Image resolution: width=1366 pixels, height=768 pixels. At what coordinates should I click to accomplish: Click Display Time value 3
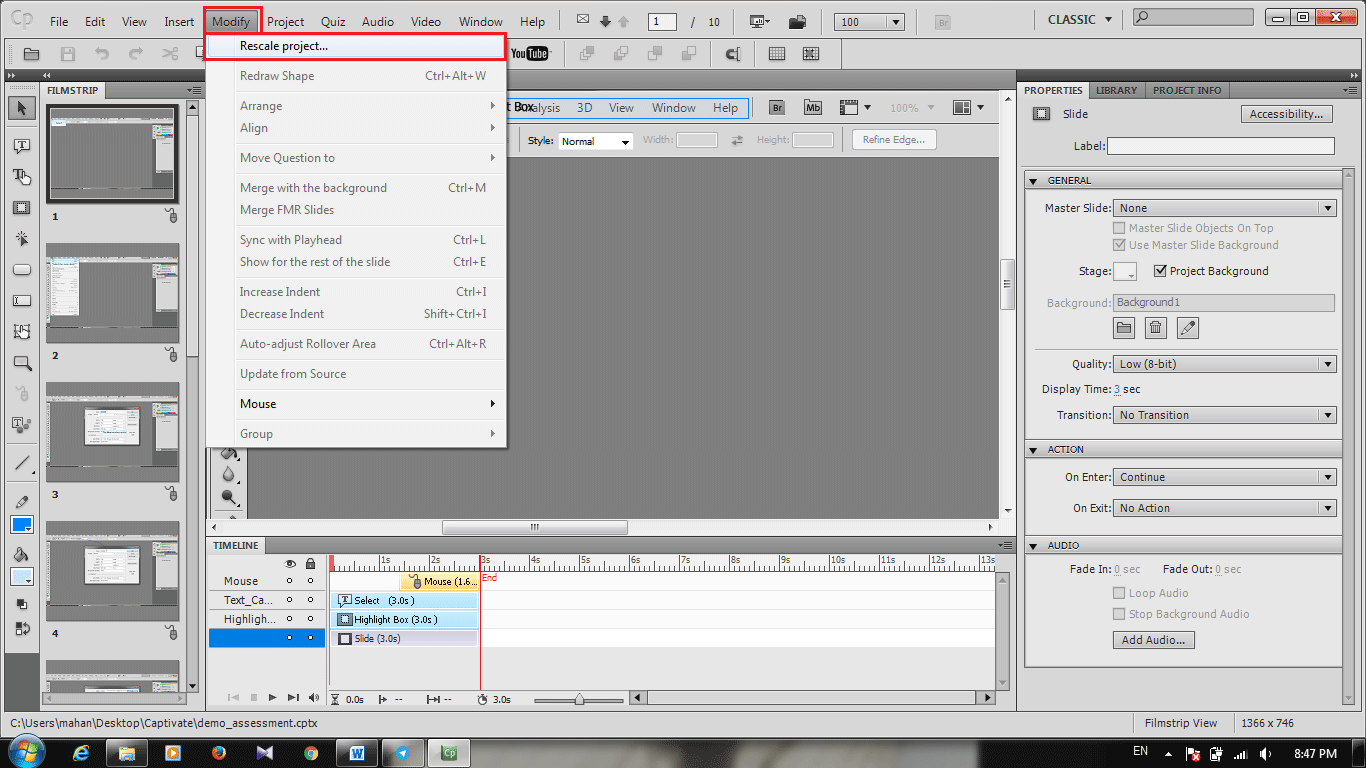point(1117,390)
